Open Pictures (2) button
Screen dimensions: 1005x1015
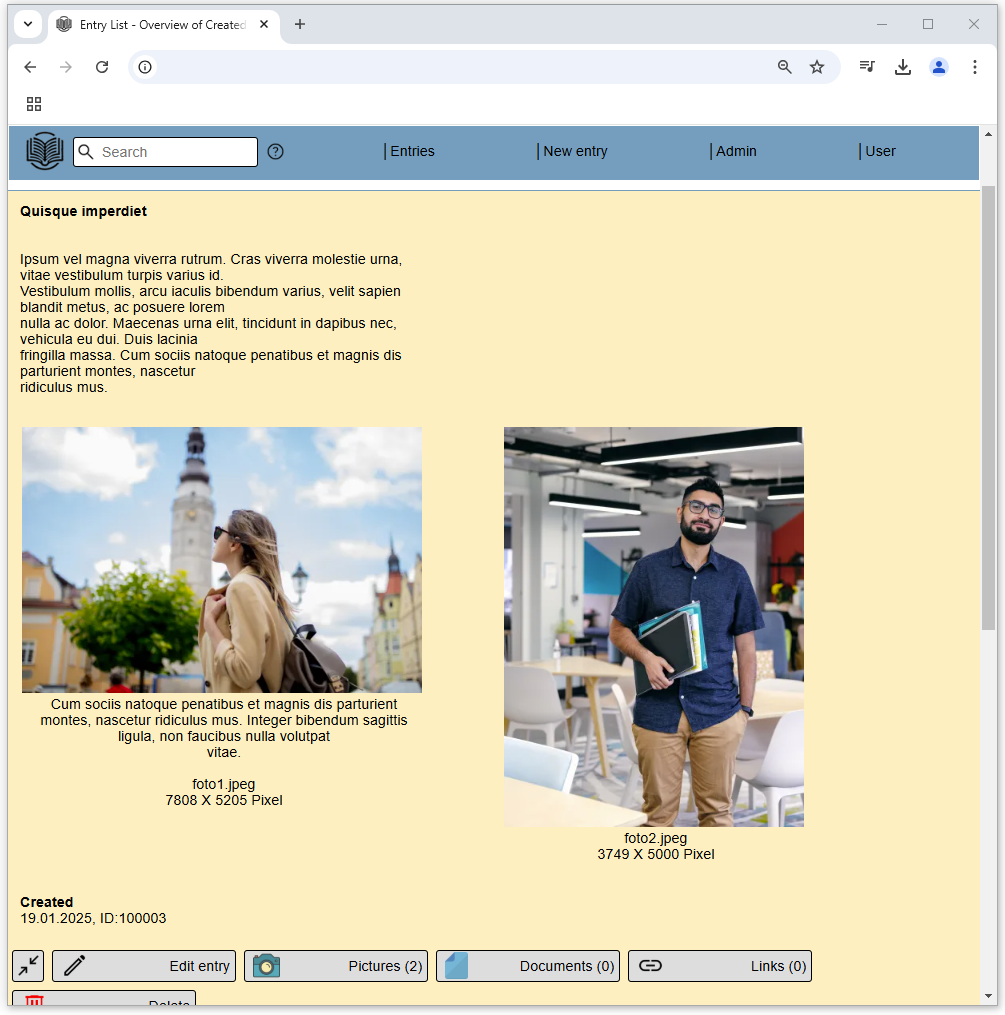tap(336, 966)
